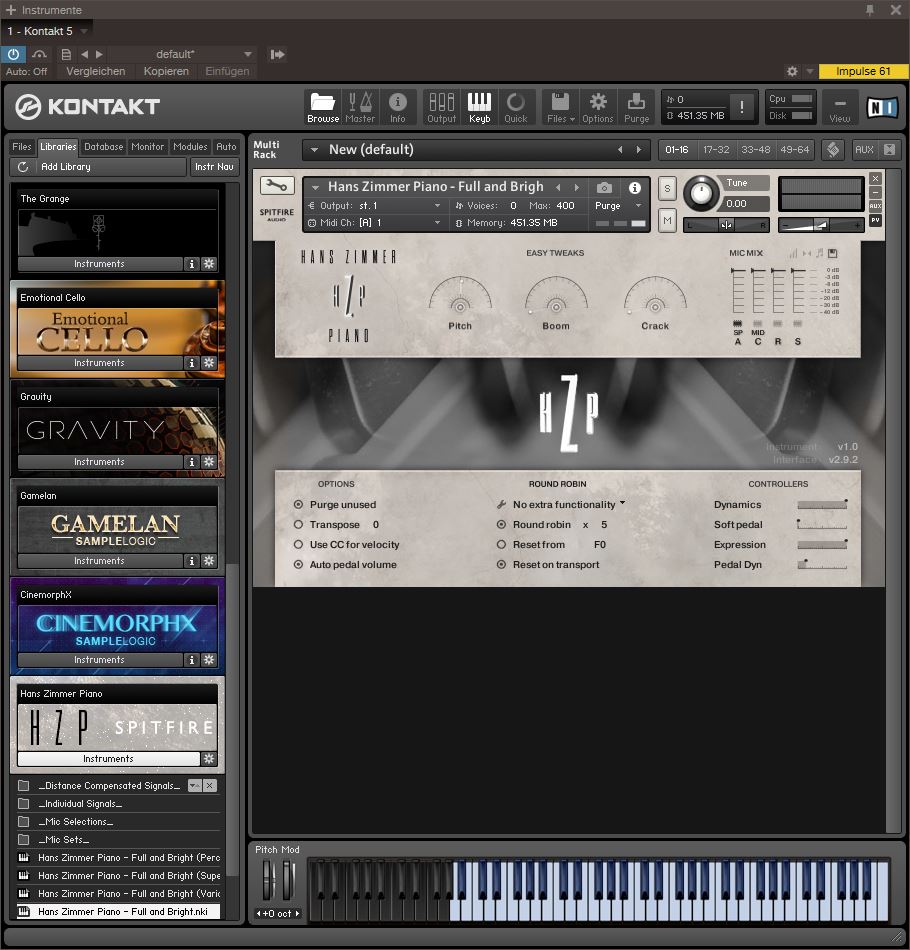910x950 pixels.
Task: Adjust the Expression controller slider
Action: coord(822,545)
